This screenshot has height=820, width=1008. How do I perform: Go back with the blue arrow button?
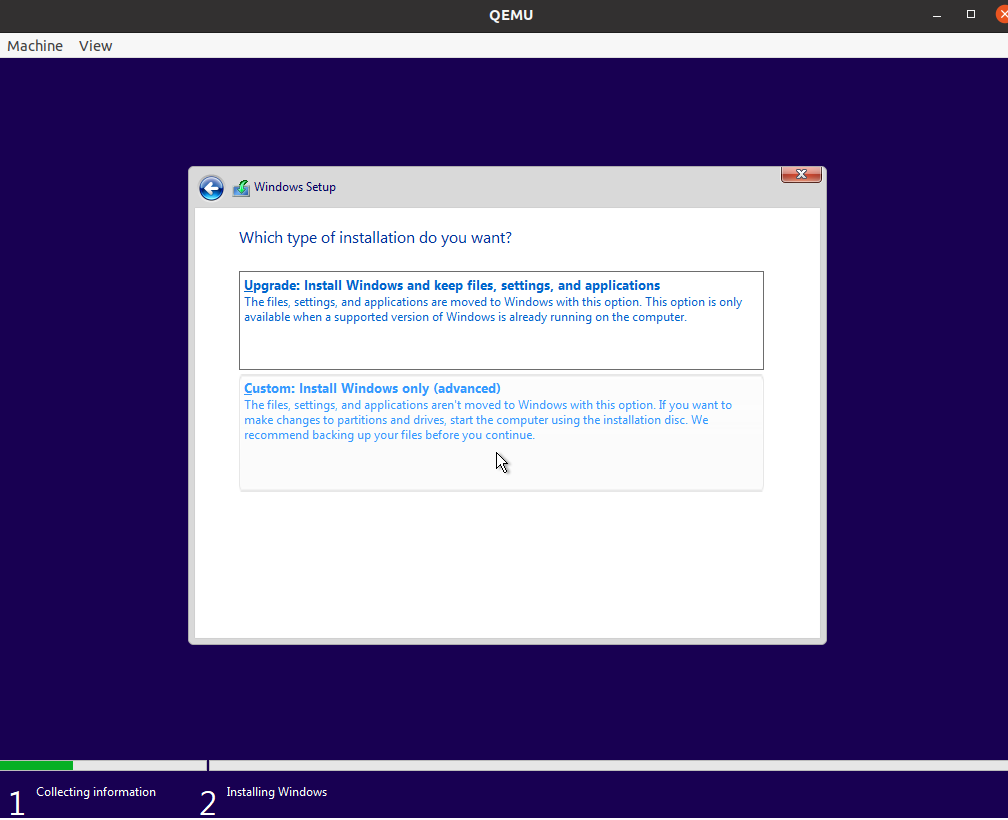(x=211, y=188)
